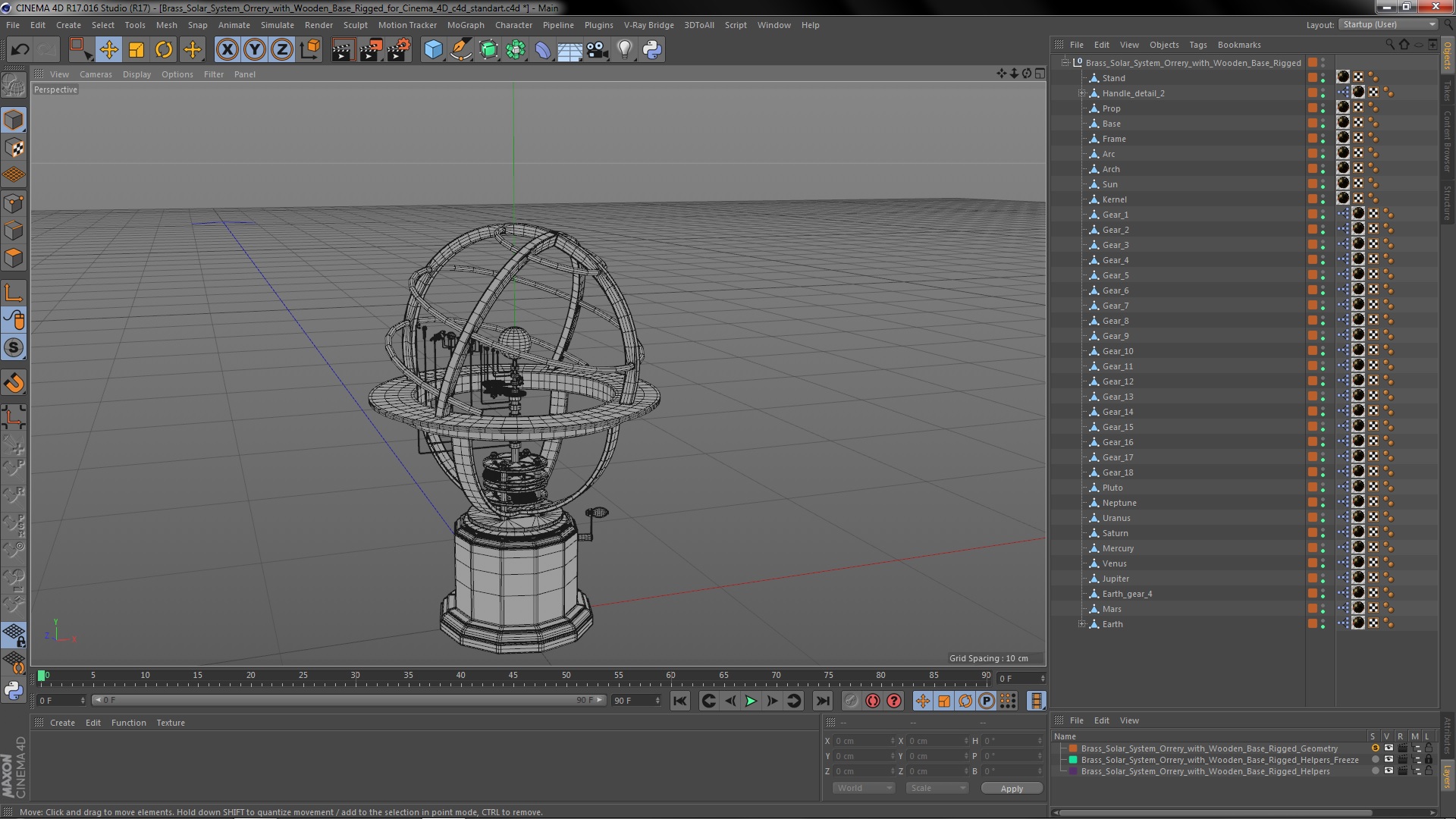
Task: Open the Subdivision Surface generator icon
Action: click(488, 50)
